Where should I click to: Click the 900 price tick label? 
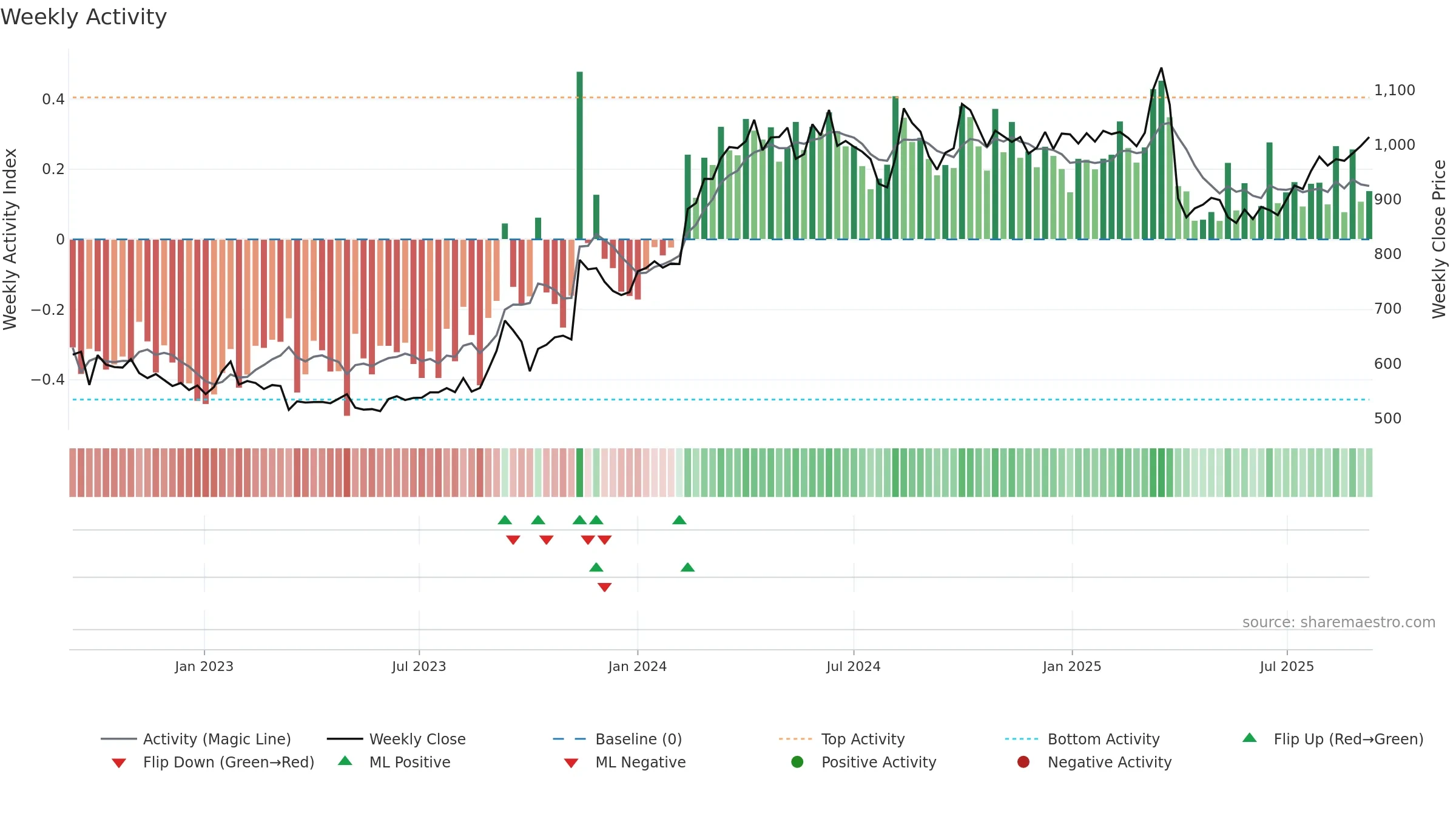1388,199
